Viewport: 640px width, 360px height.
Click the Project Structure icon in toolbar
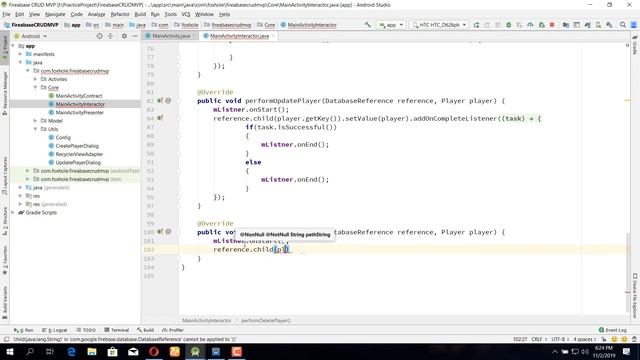(566, 25)
